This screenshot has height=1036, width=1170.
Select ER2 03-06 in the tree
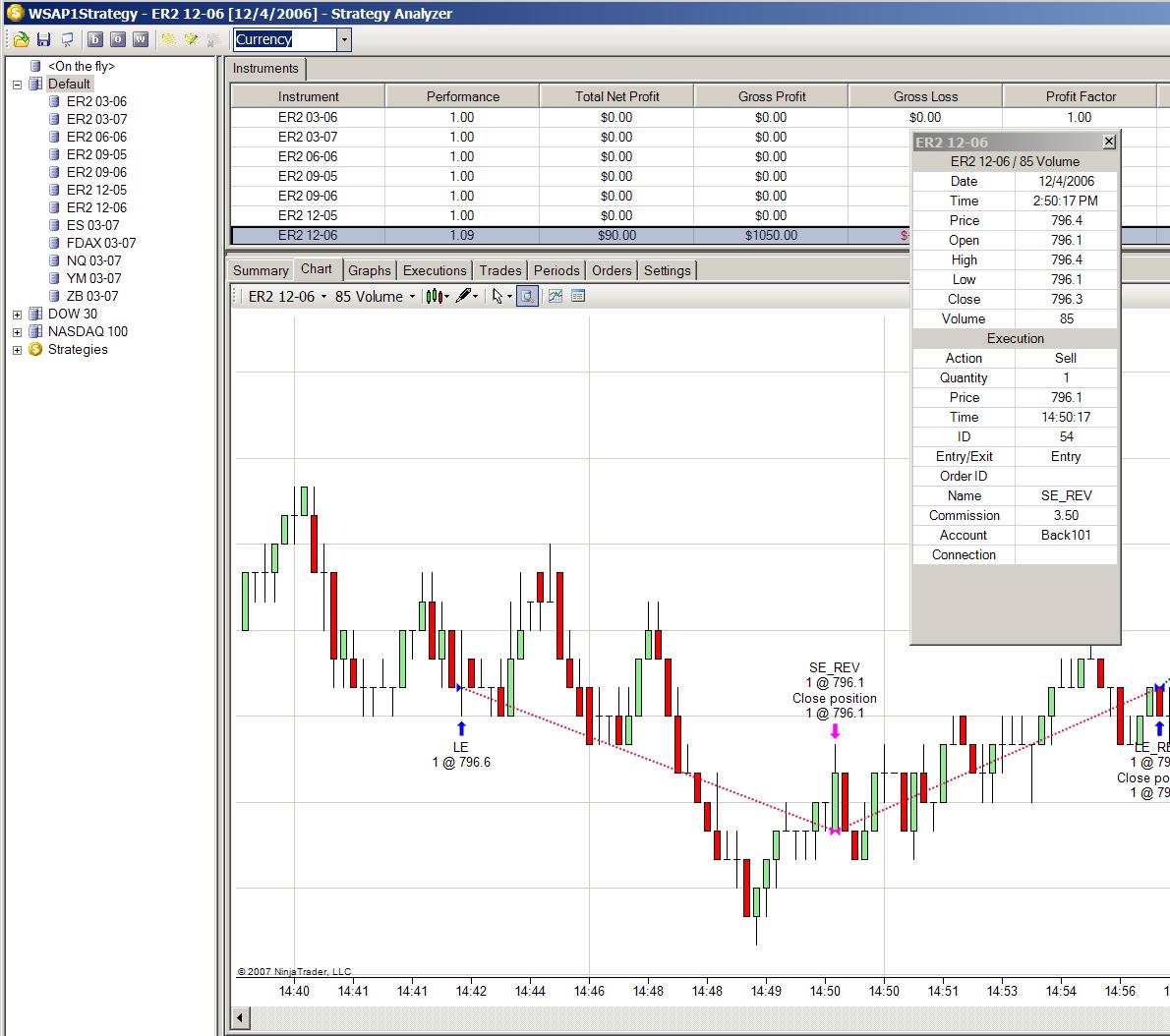coord(96,101)
